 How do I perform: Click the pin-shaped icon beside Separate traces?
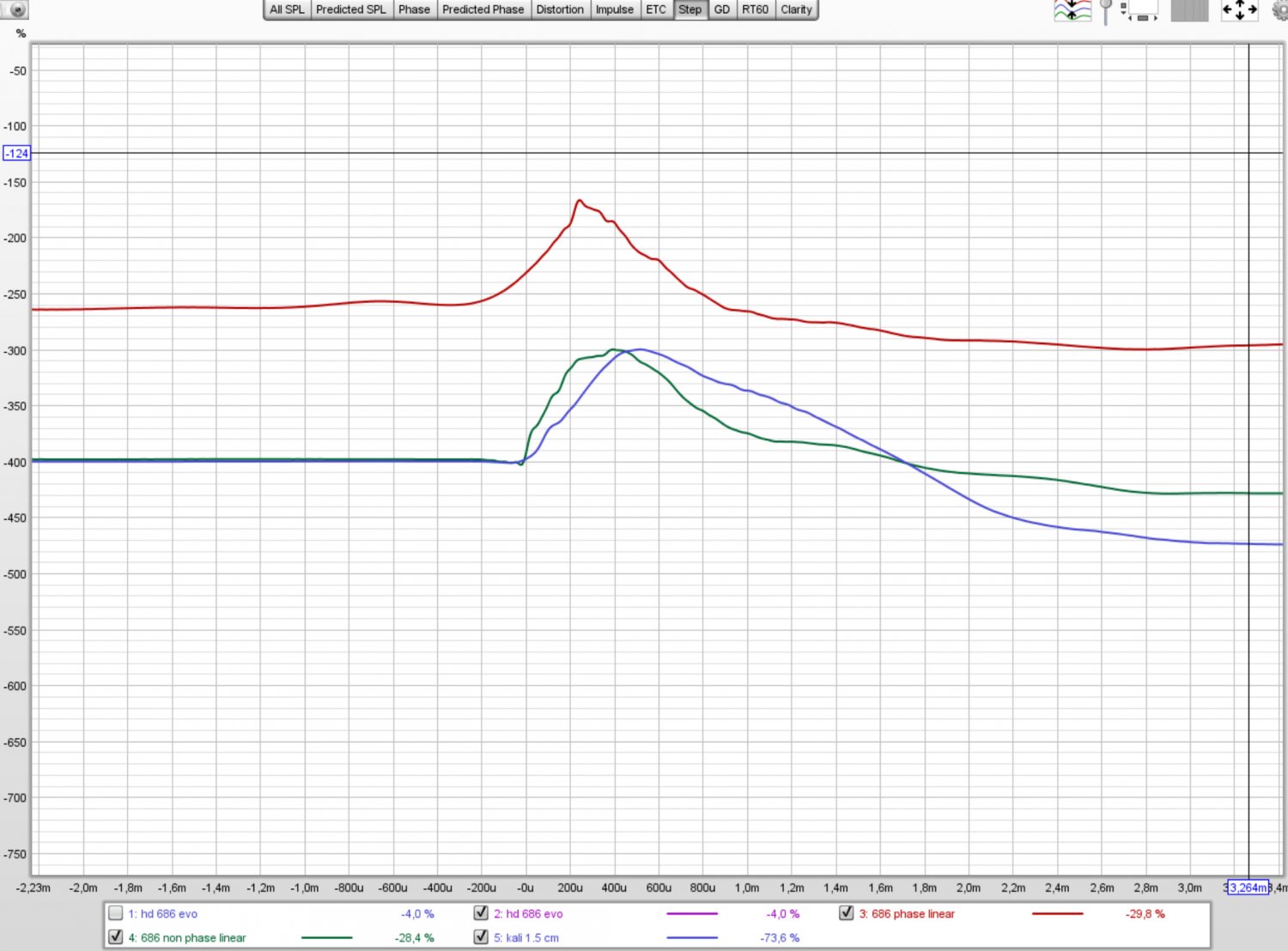(x=1106, y=11)
